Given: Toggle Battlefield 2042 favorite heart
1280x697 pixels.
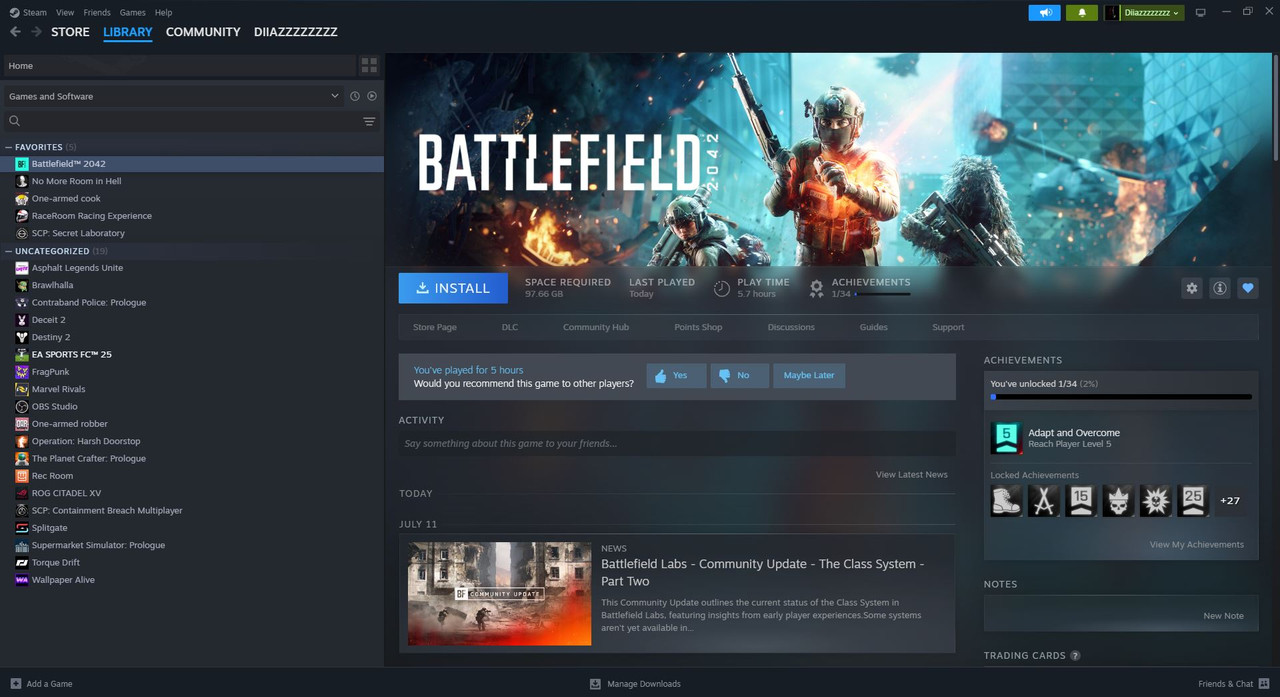Looking at the screenshot, I should tap(1248, 288).
